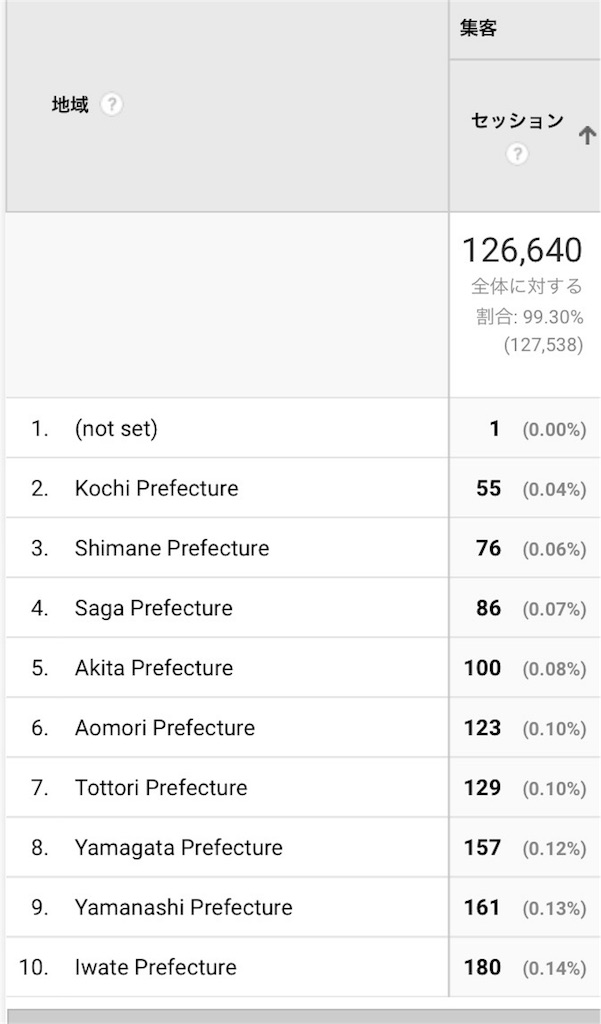Viewport: 601px width, 1024px height.
Task: Click Iwate's session count 180
Action: (483, 967)
